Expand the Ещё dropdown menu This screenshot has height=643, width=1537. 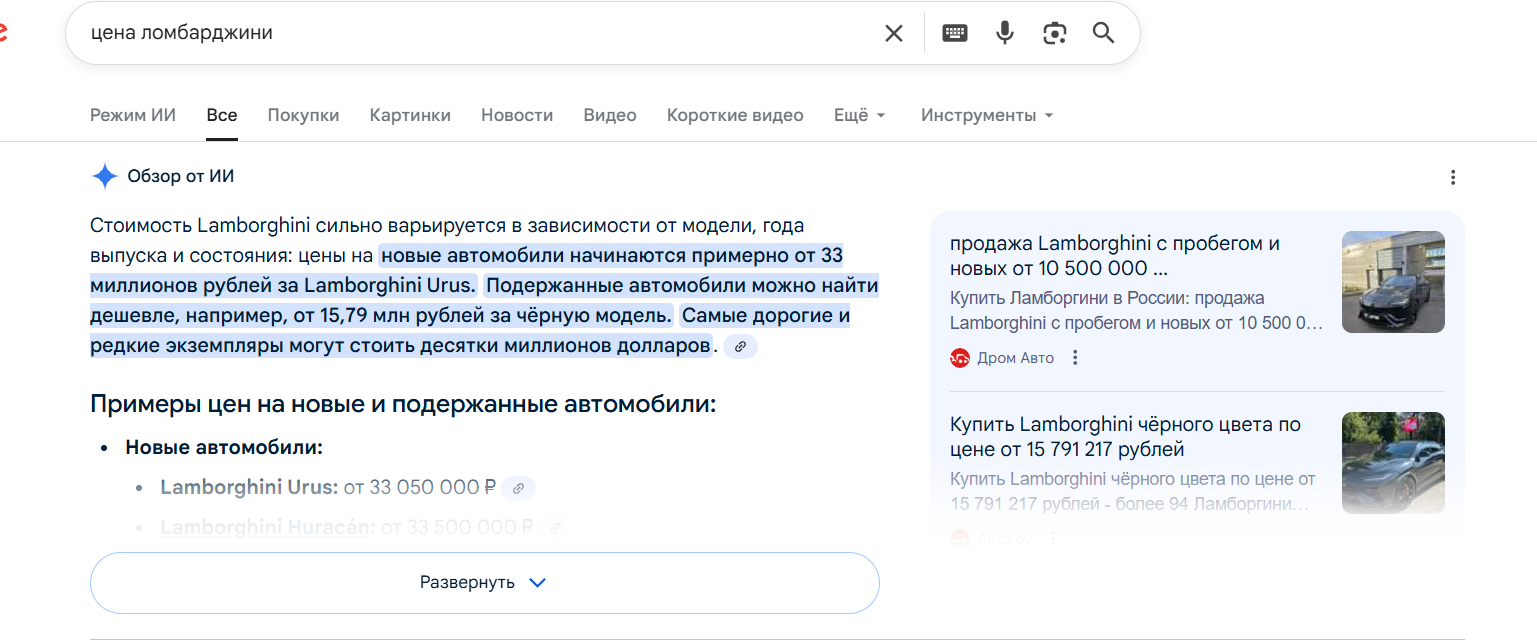pyautogui.click(x=859, y=115)
